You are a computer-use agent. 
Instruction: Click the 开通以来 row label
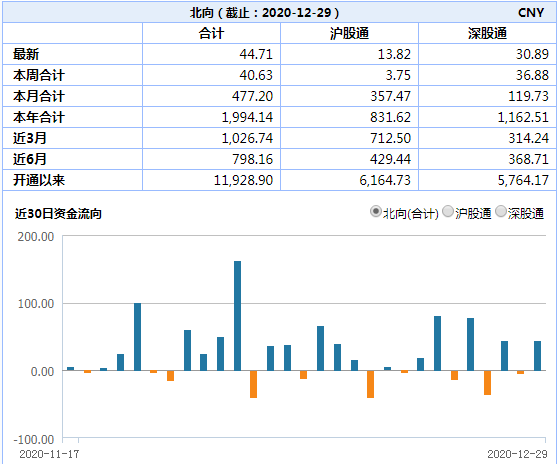click(39, 180)
